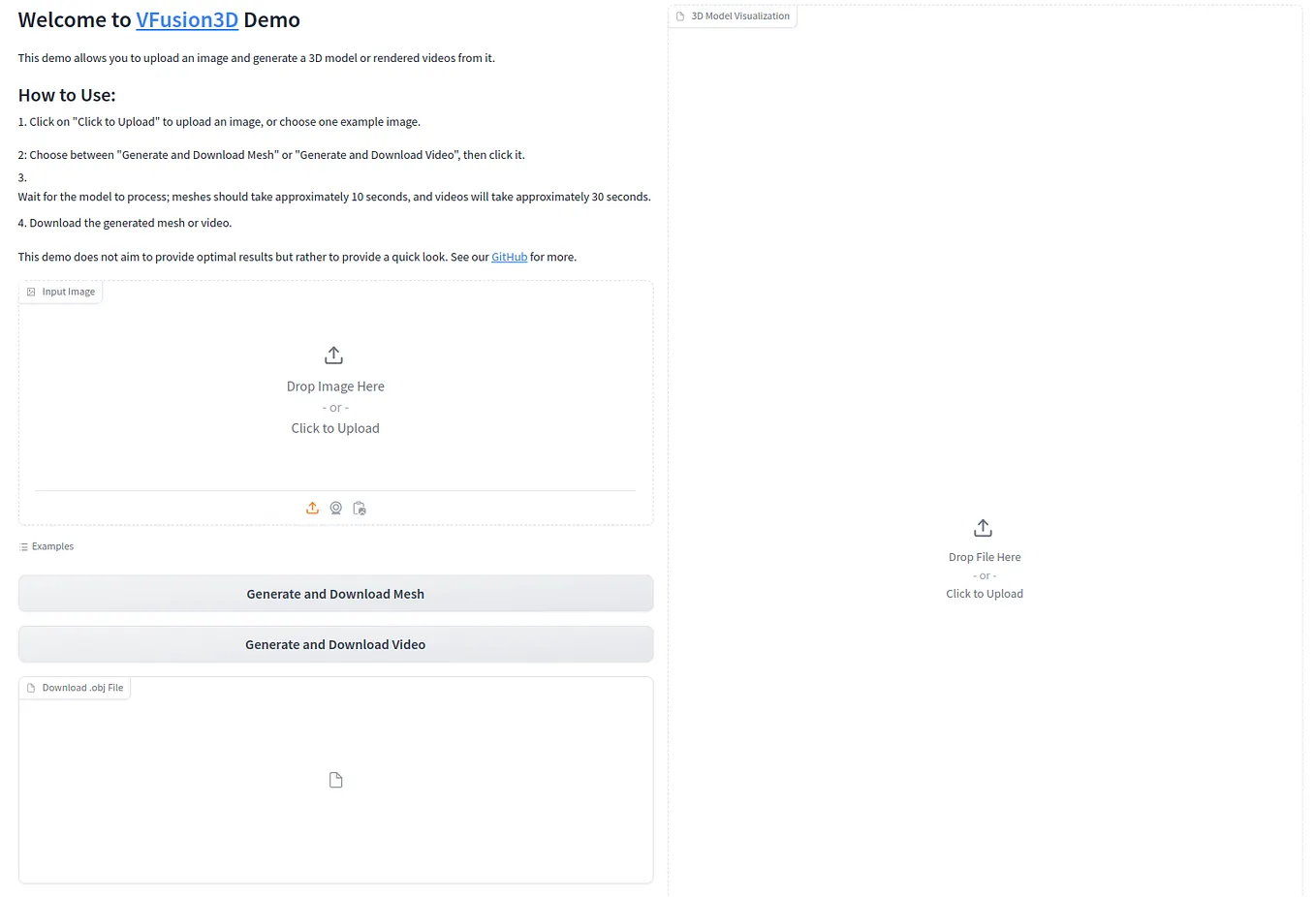Click Click to Upload in the image panel

pos(335,427)
